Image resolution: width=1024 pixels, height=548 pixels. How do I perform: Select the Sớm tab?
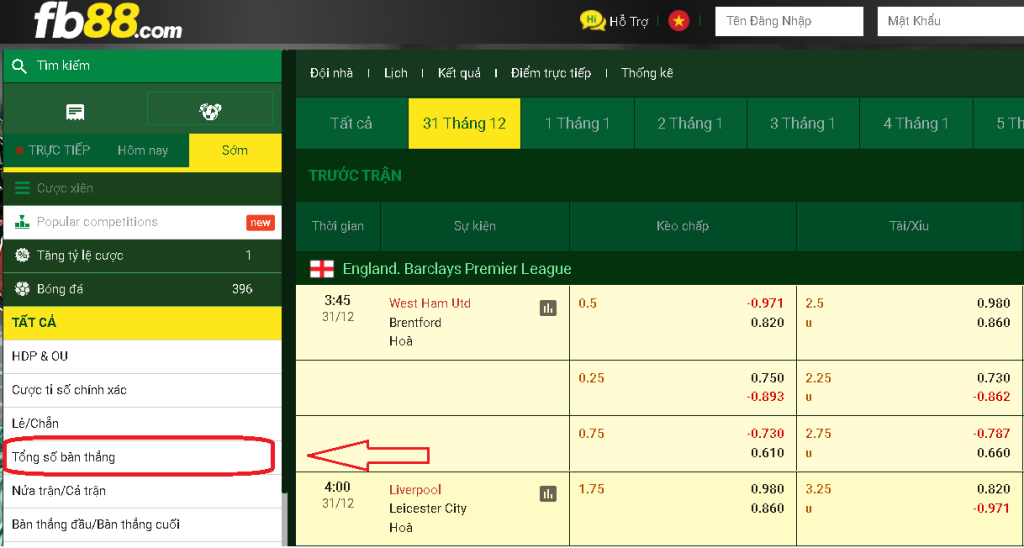click(235, 151)
